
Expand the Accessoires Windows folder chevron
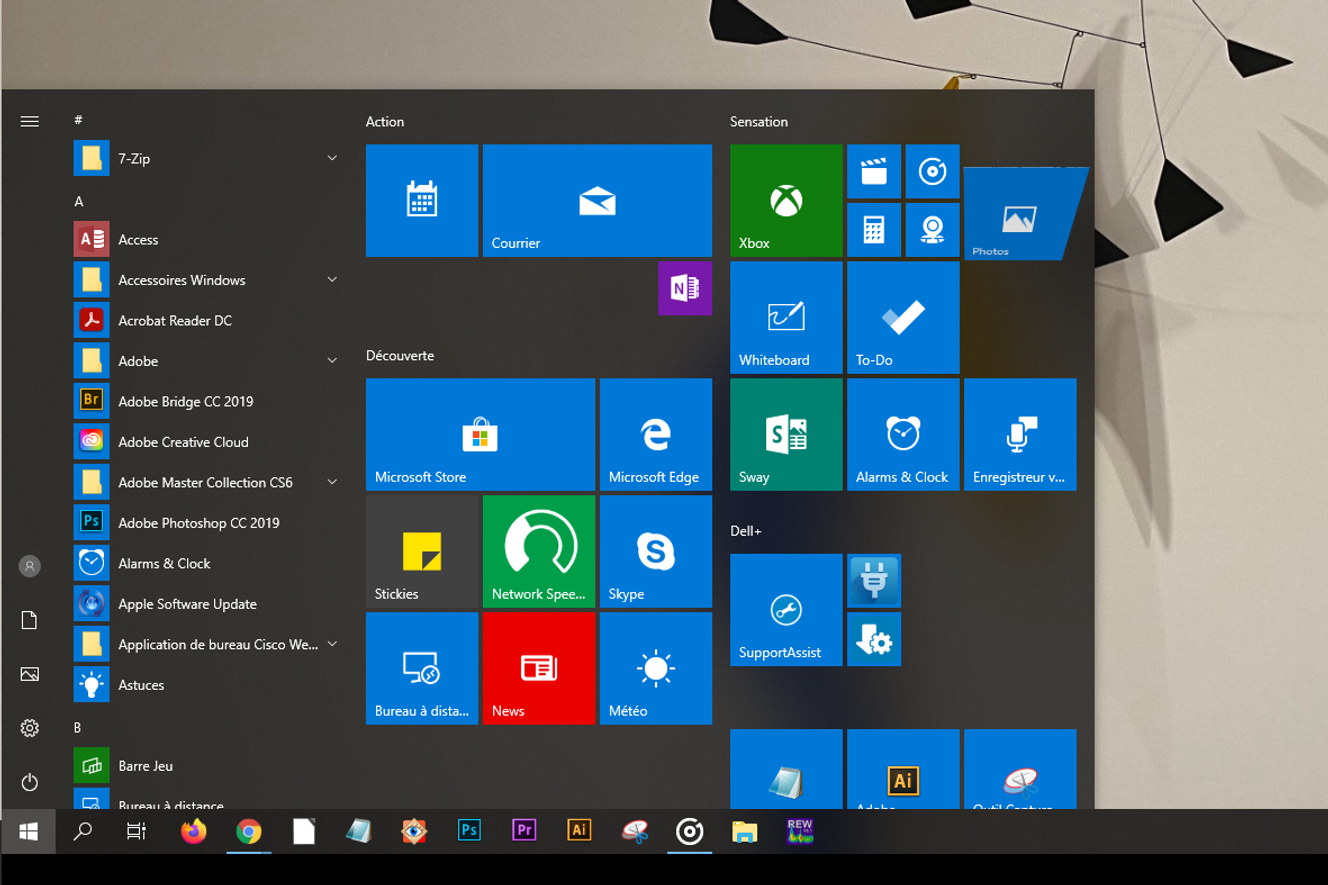click(332, 280)
